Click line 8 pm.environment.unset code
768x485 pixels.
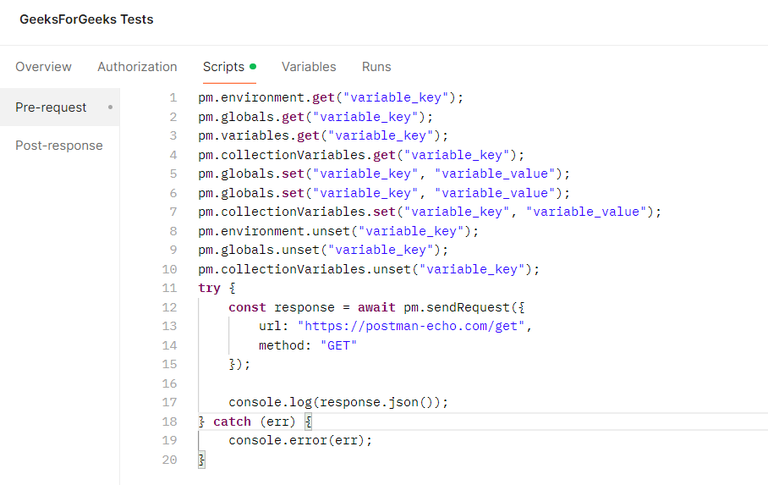pos(338,231)
